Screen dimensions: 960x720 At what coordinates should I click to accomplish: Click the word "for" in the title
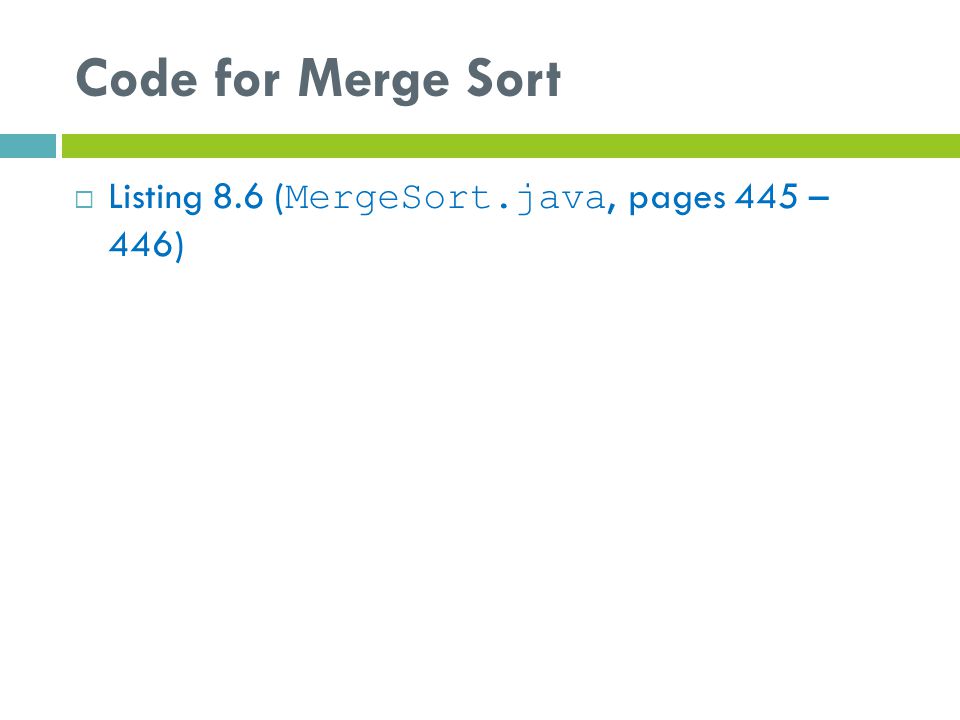point(247,78)
